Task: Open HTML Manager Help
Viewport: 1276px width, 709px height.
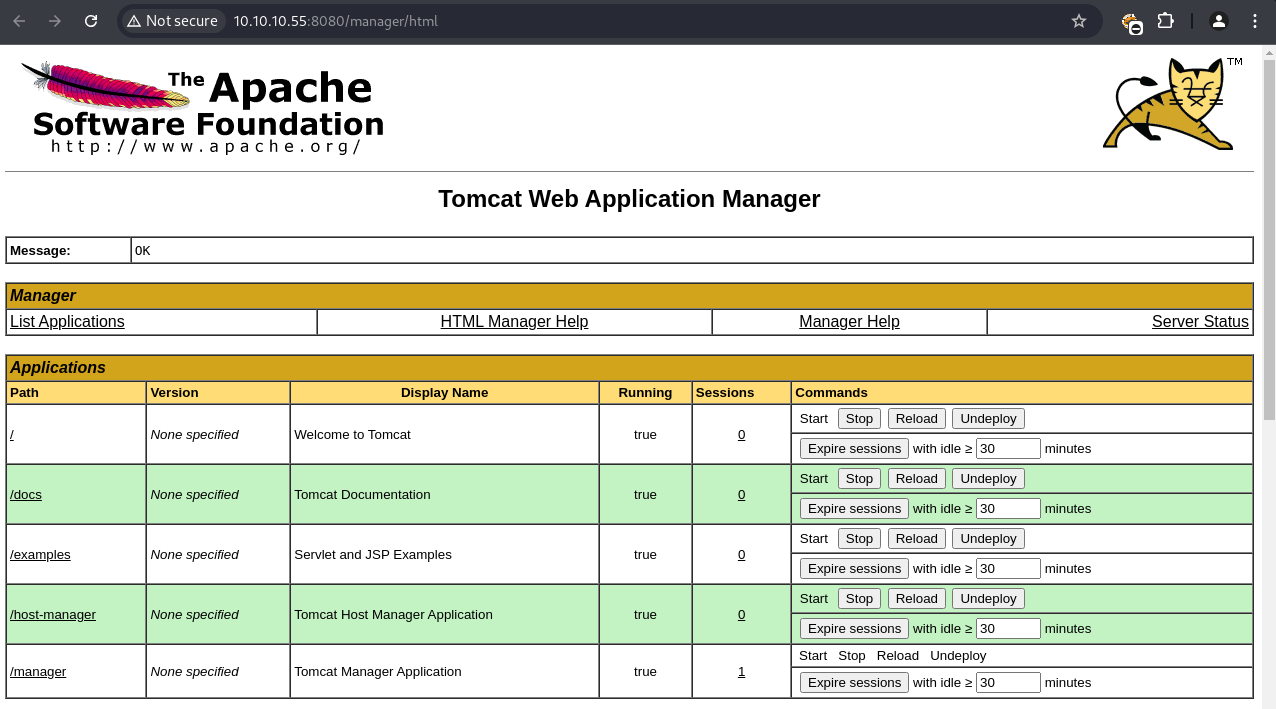Action: point(514,322)
